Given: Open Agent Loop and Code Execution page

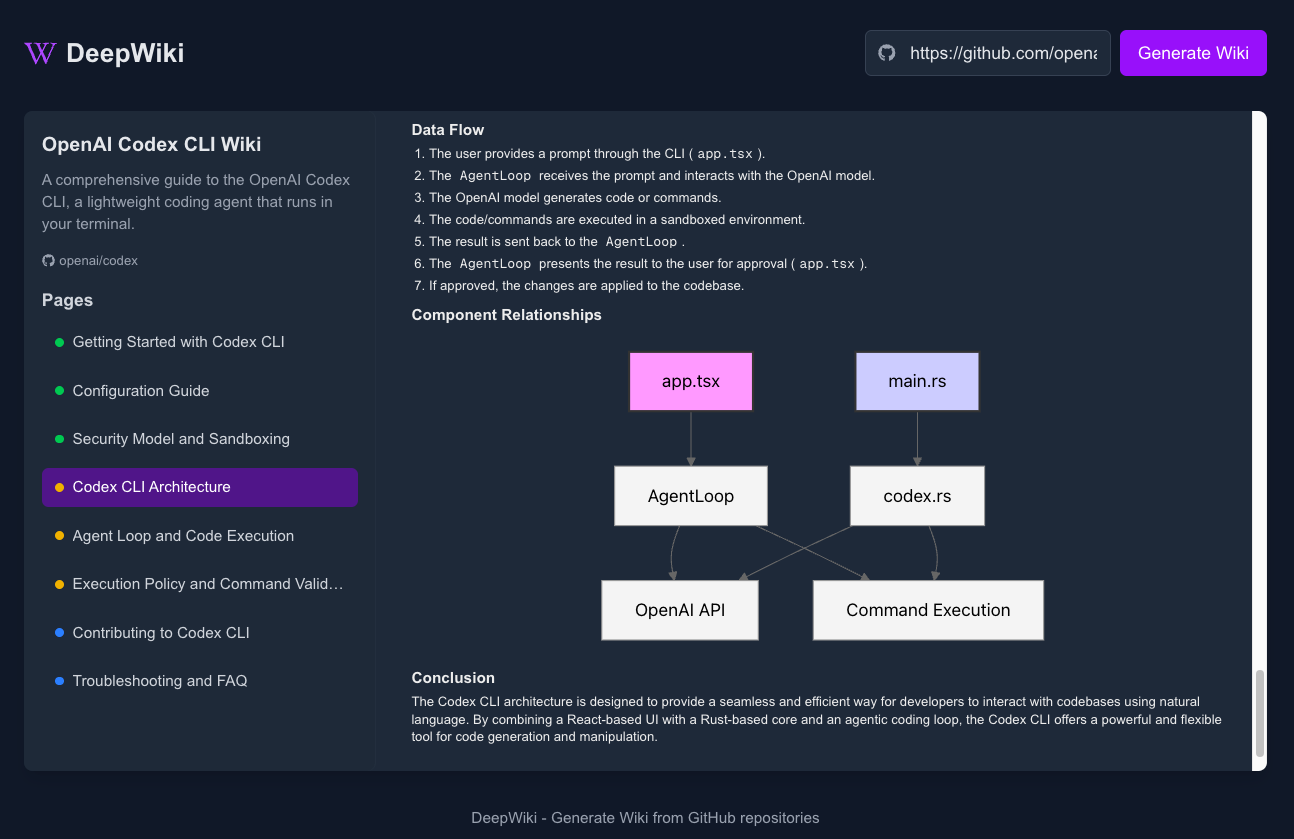Looking at the screenshot, I should point(200,536).
